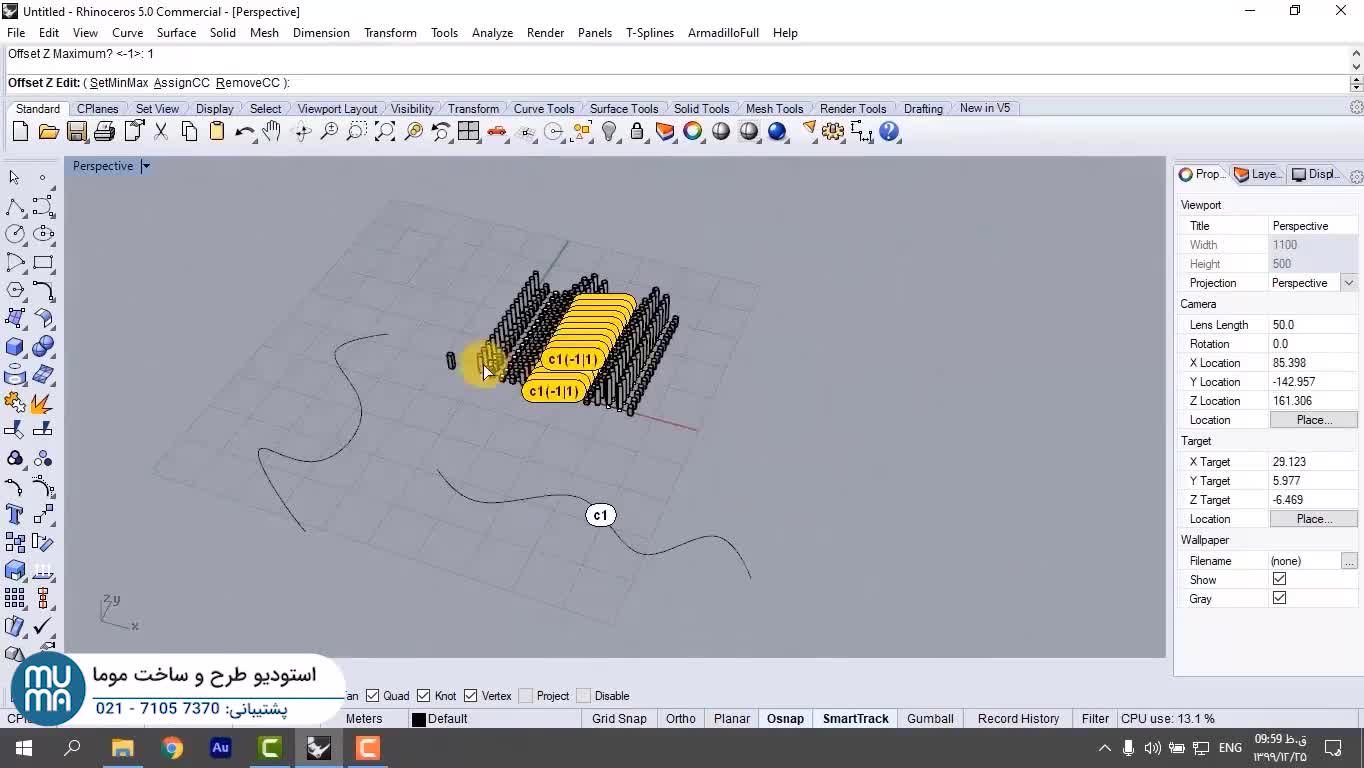Enable the Project osnap checkbox

[526, 696]
